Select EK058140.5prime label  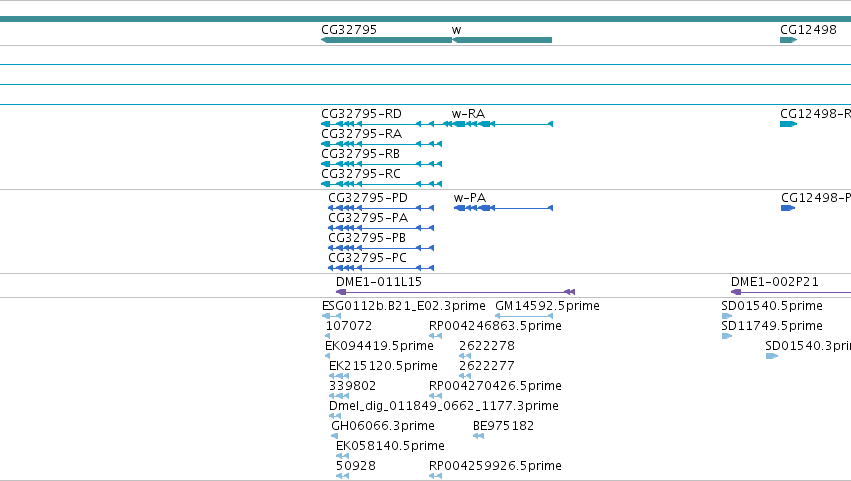click(x=390, y=446)
